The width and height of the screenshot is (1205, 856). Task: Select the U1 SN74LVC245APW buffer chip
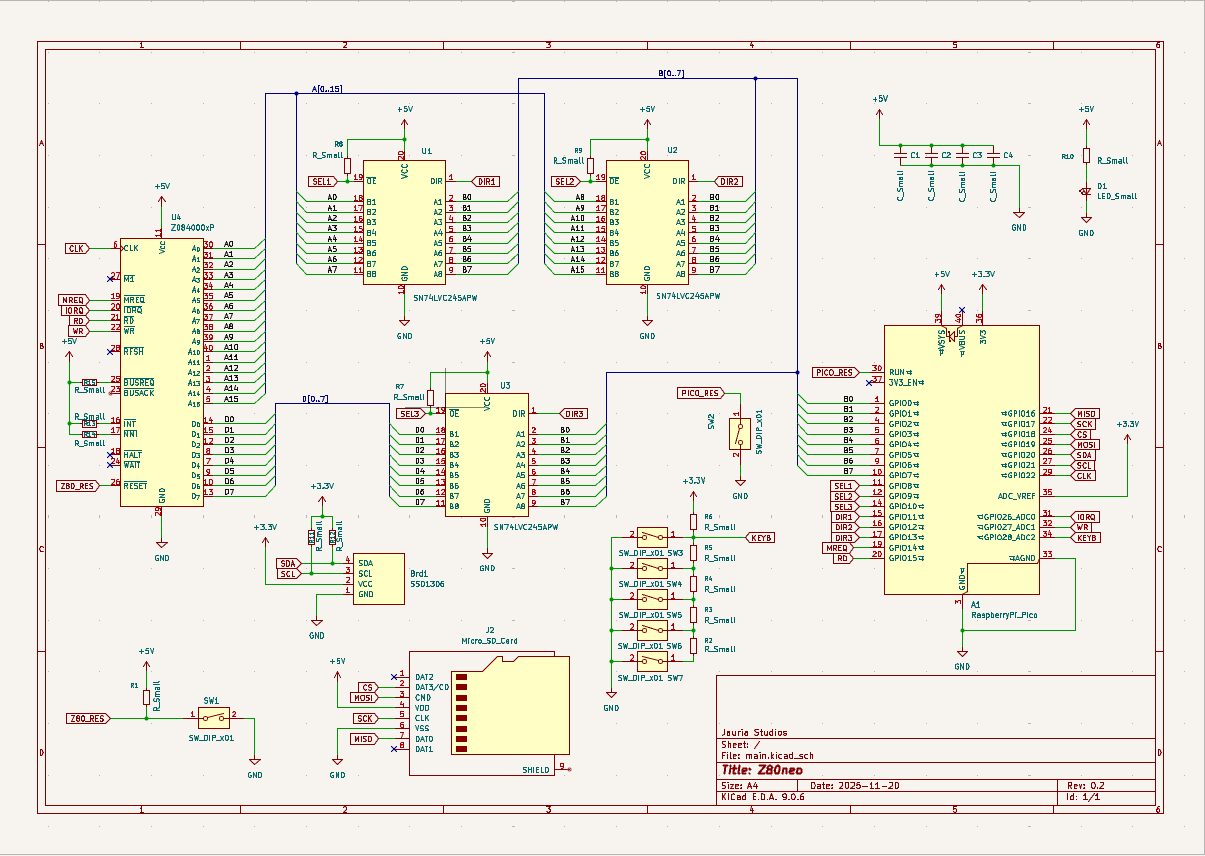pos(404,222)
